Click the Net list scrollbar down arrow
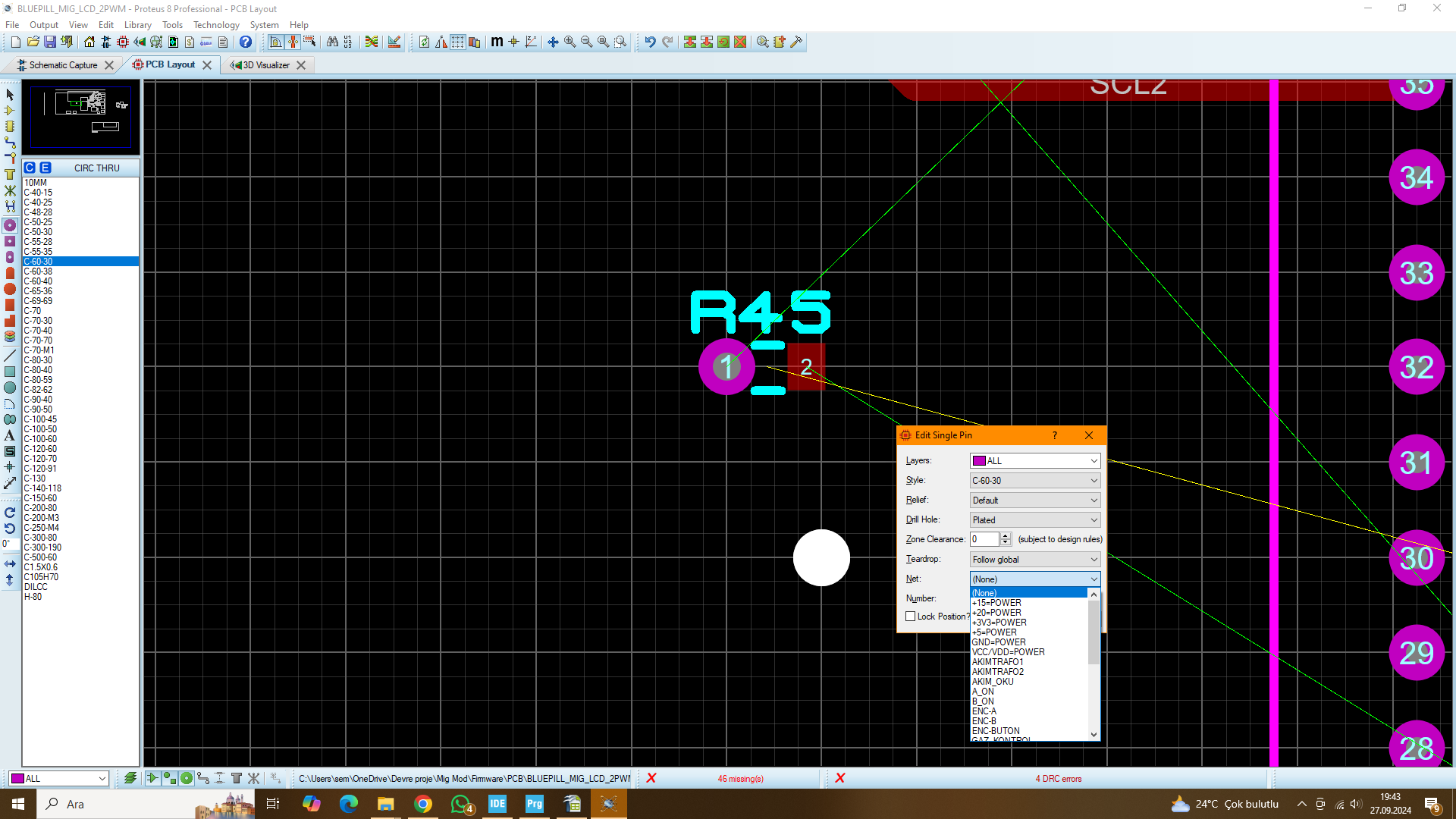Image resolution: width=1456 pixels, height=819 pixels. point(1094,734)
